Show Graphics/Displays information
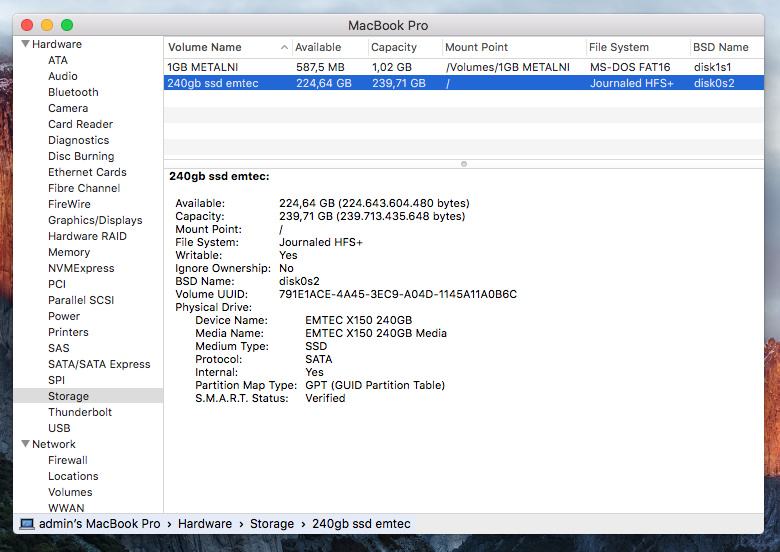Screen dimensions: 780x552 click(x=95, y=220)
